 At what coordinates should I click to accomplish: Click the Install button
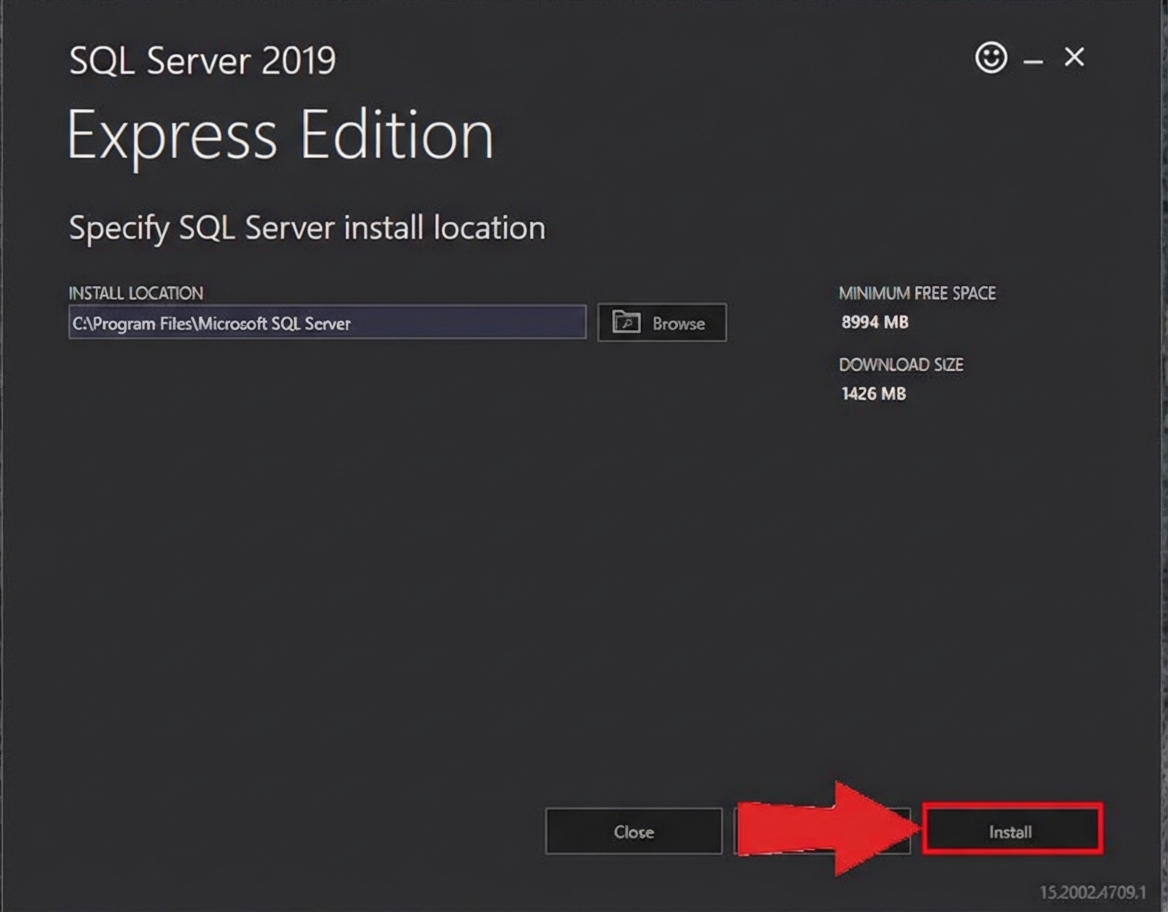1011,831
